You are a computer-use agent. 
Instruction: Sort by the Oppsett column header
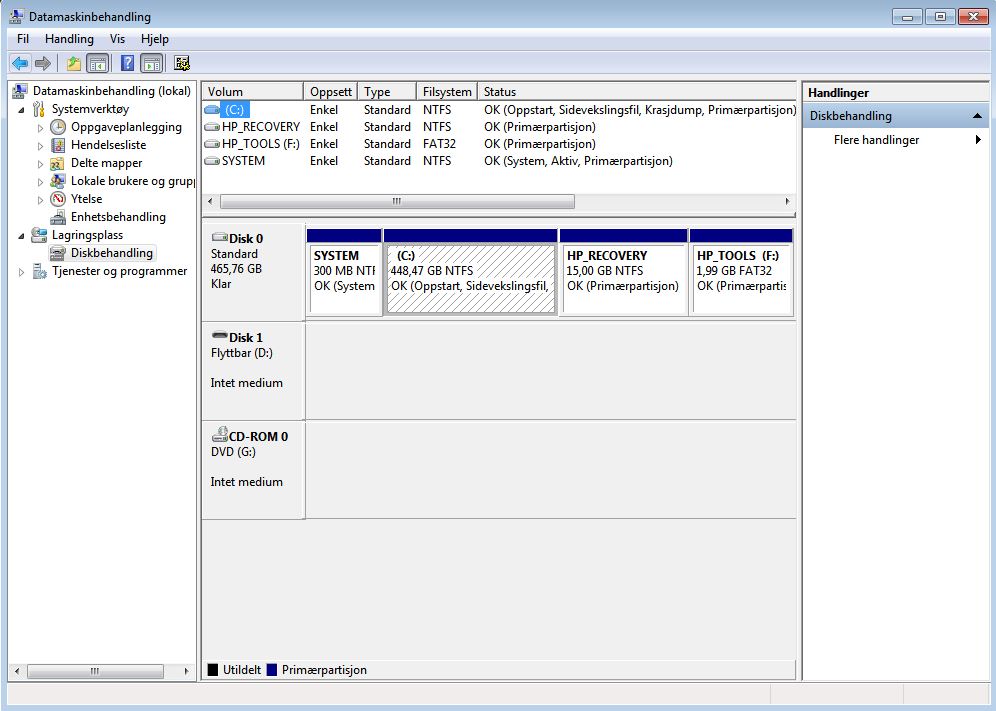(330, 91)
